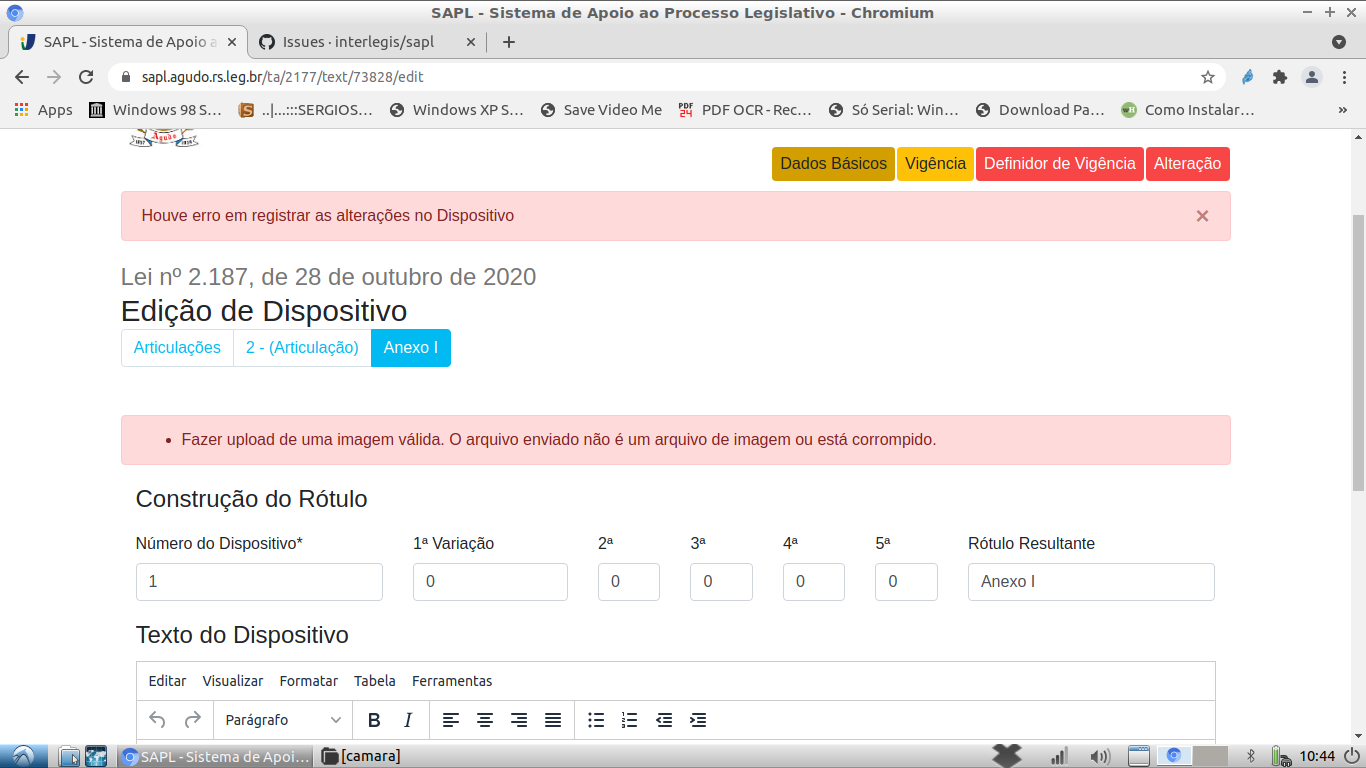Open the PDF OCR bookmark
1366x768 pixels.
tap(745, 110)
